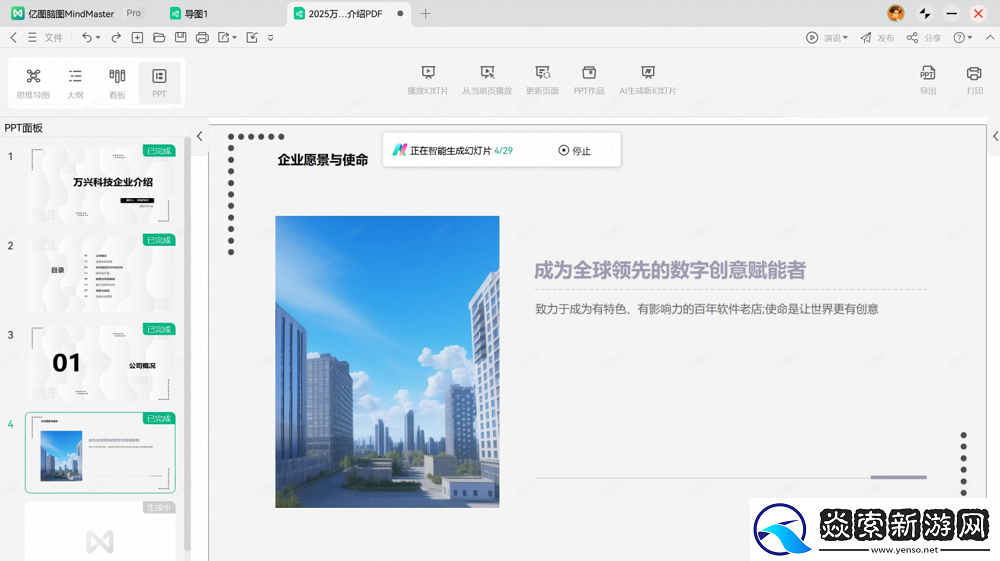Switch to 大纲 outline view
Screen dimensions: 1000x561
(75, 83)
